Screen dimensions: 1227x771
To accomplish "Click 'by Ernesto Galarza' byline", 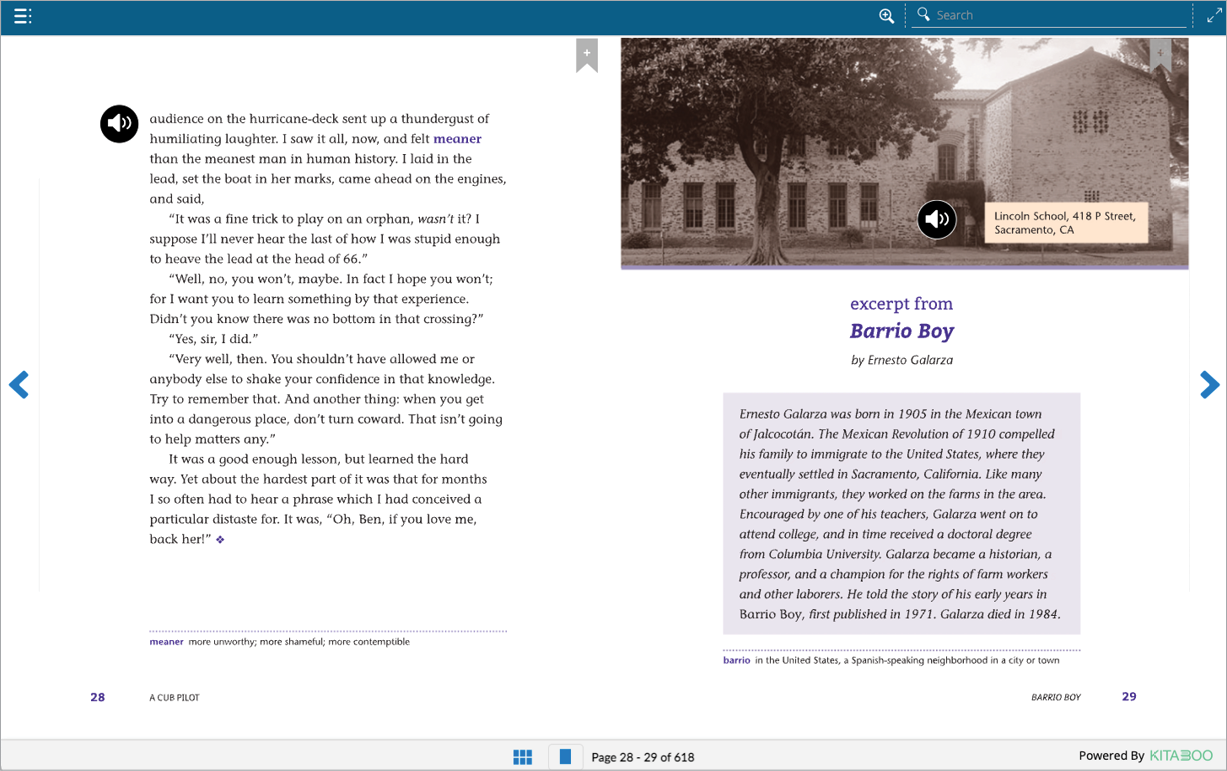I will point(901,360).
